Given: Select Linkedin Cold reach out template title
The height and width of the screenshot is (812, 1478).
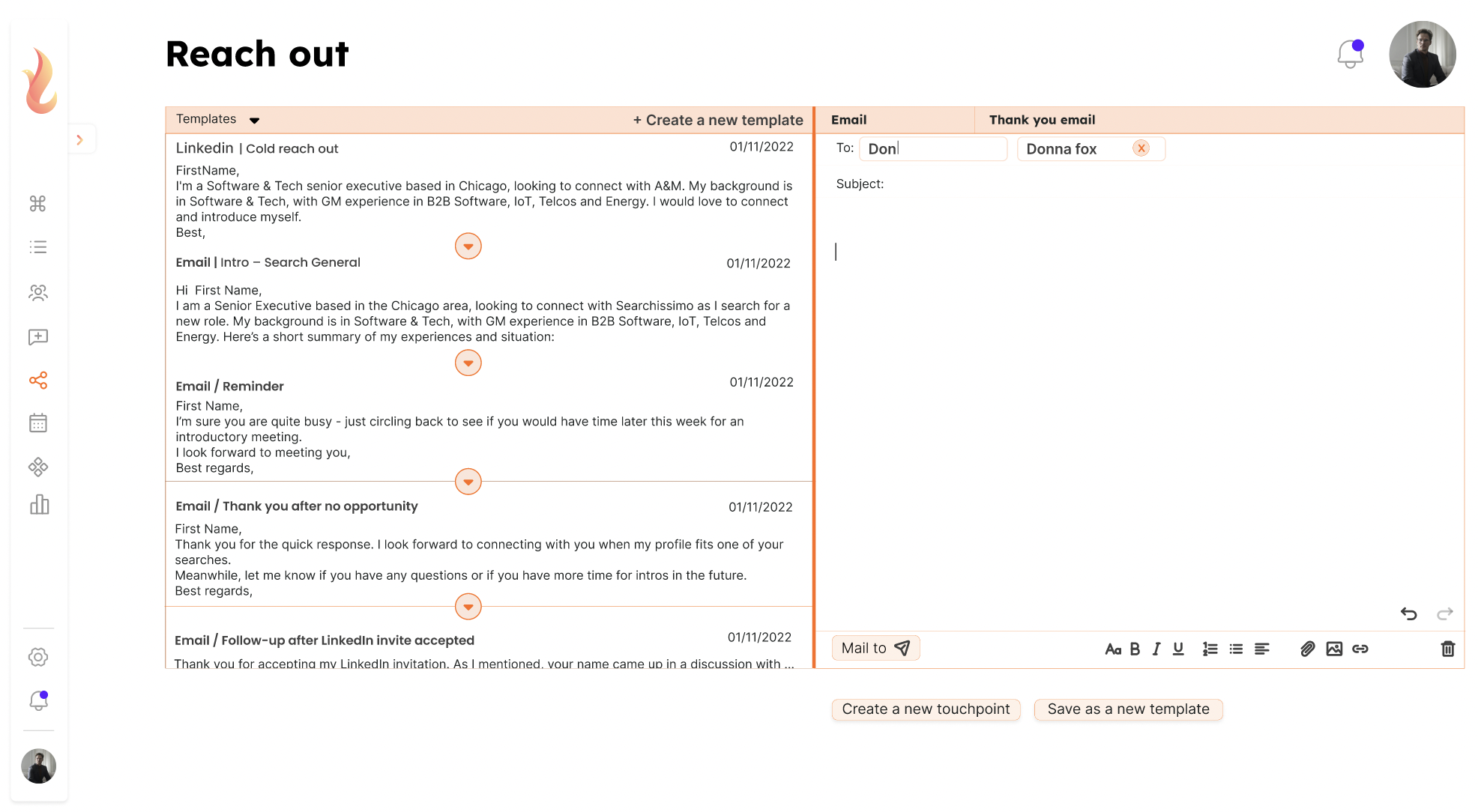Looking at the screenshot, I should [x=257, y=148].
